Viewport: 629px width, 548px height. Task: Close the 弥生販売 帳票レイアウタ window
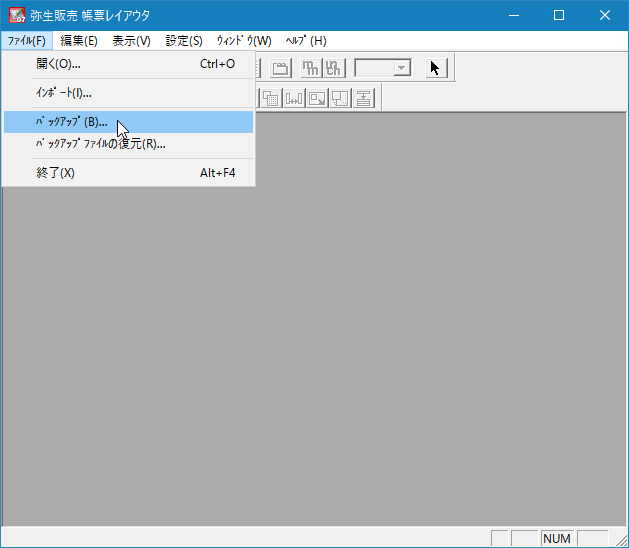pyautogui.click(x=605, y=15)
